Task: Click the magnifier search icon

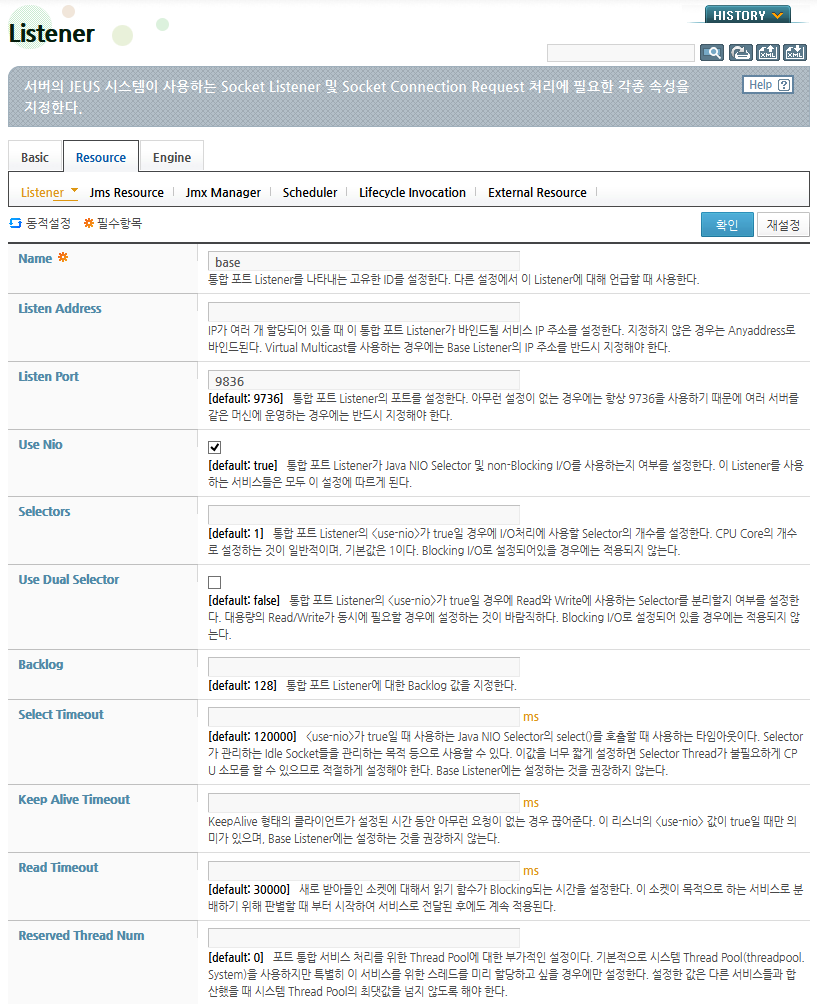Action: (x=712, y=53)
